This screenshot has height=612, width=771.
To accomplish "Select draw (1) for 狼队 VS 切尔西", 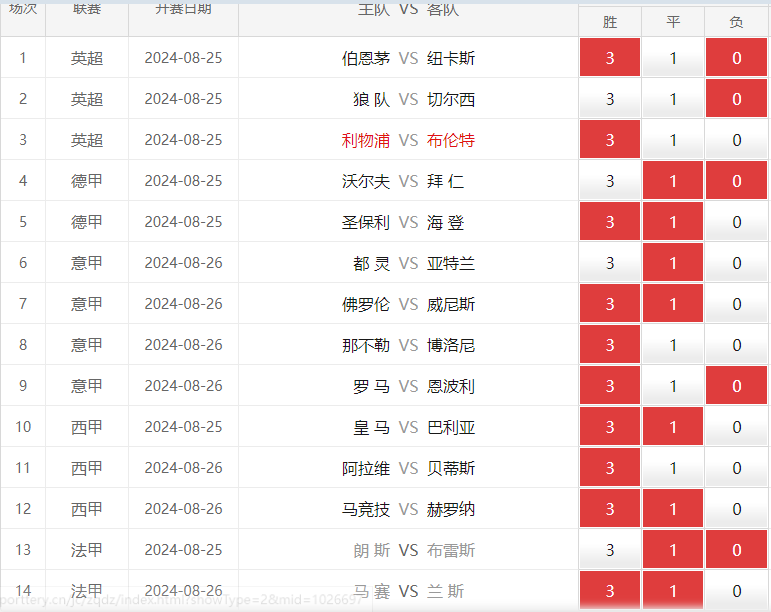I will [673, 98].
